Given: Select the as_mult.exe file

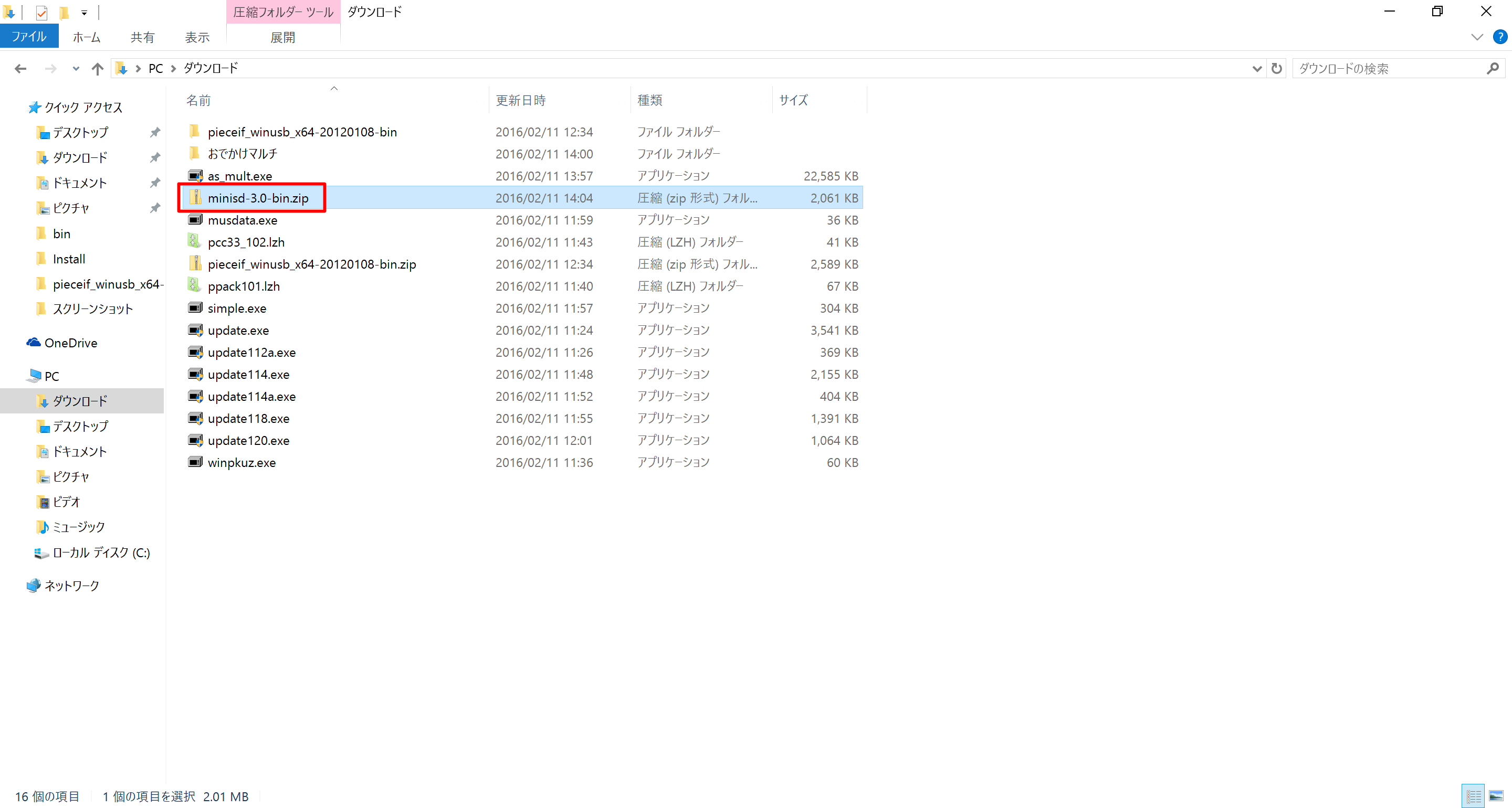Looking at the screenshot, I should tap(239, 176).
